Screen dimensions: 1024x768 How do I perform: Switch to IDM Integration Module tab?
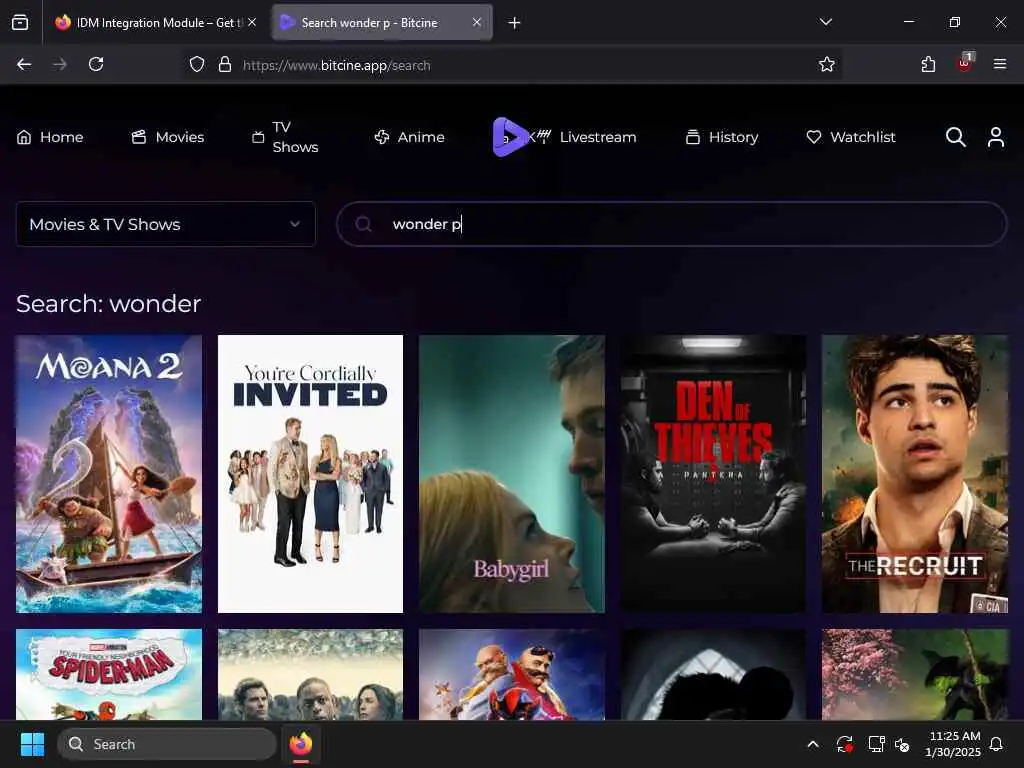coord(155,23)
